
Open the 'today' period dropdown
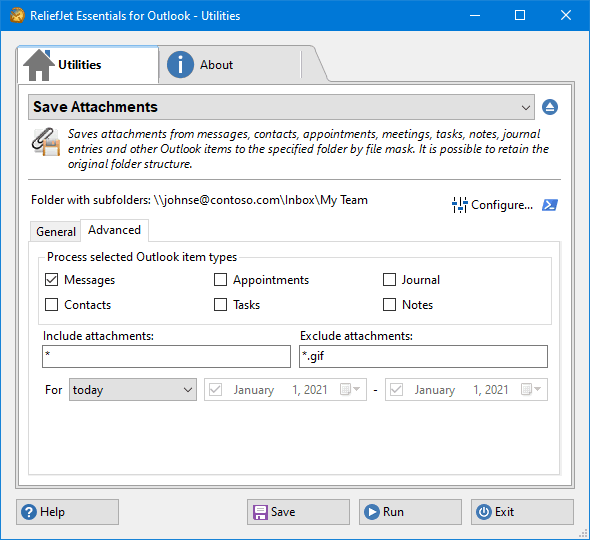[133, 389]
